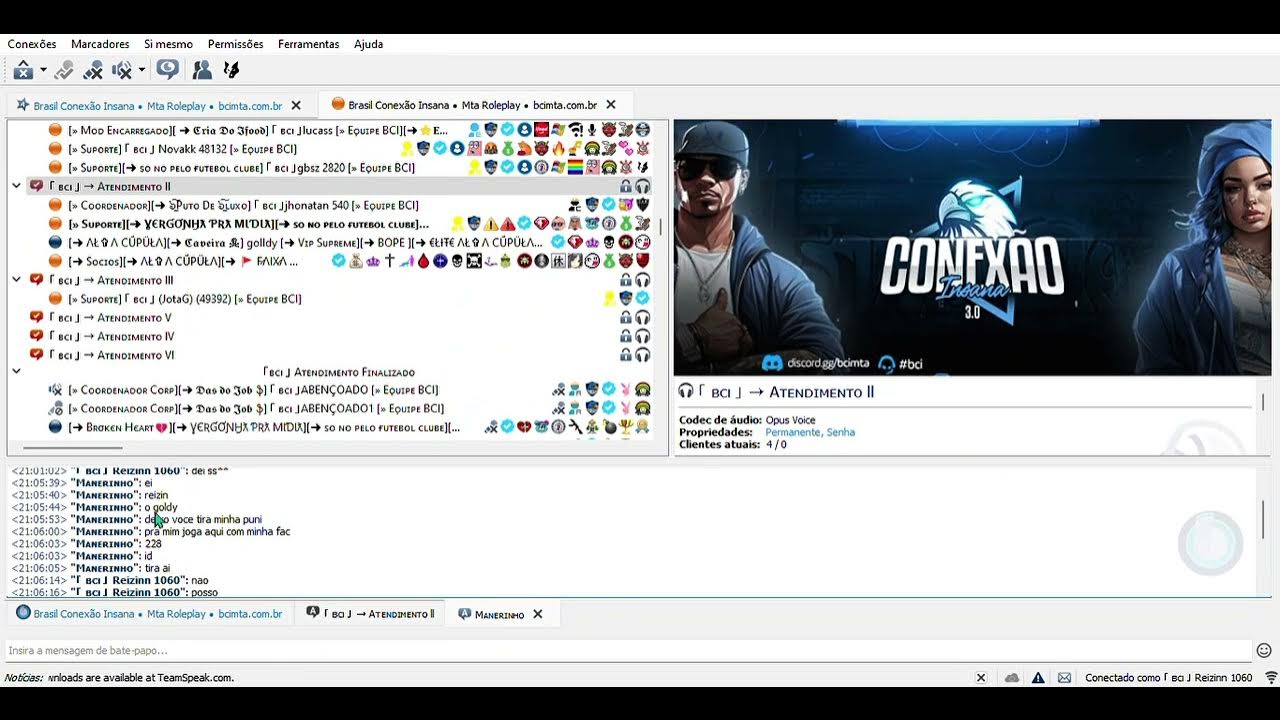The height and width of the screenshot is (720, 1280).
Task: Collapse the Atendimento Finalizado section
Action: 16,371
